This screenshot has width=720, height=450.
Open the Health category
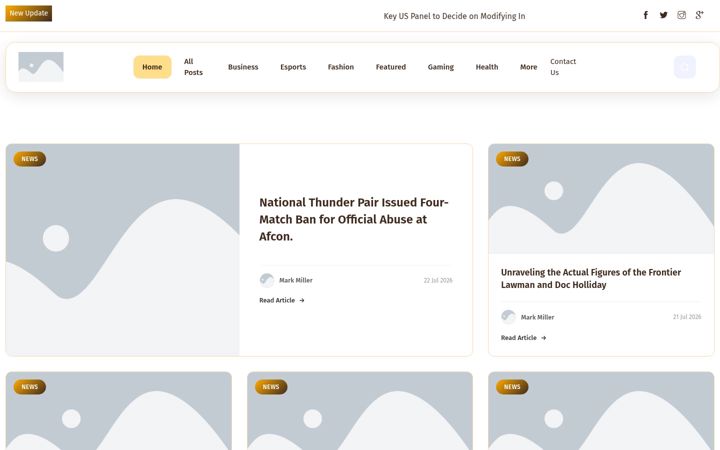(487, 67)
